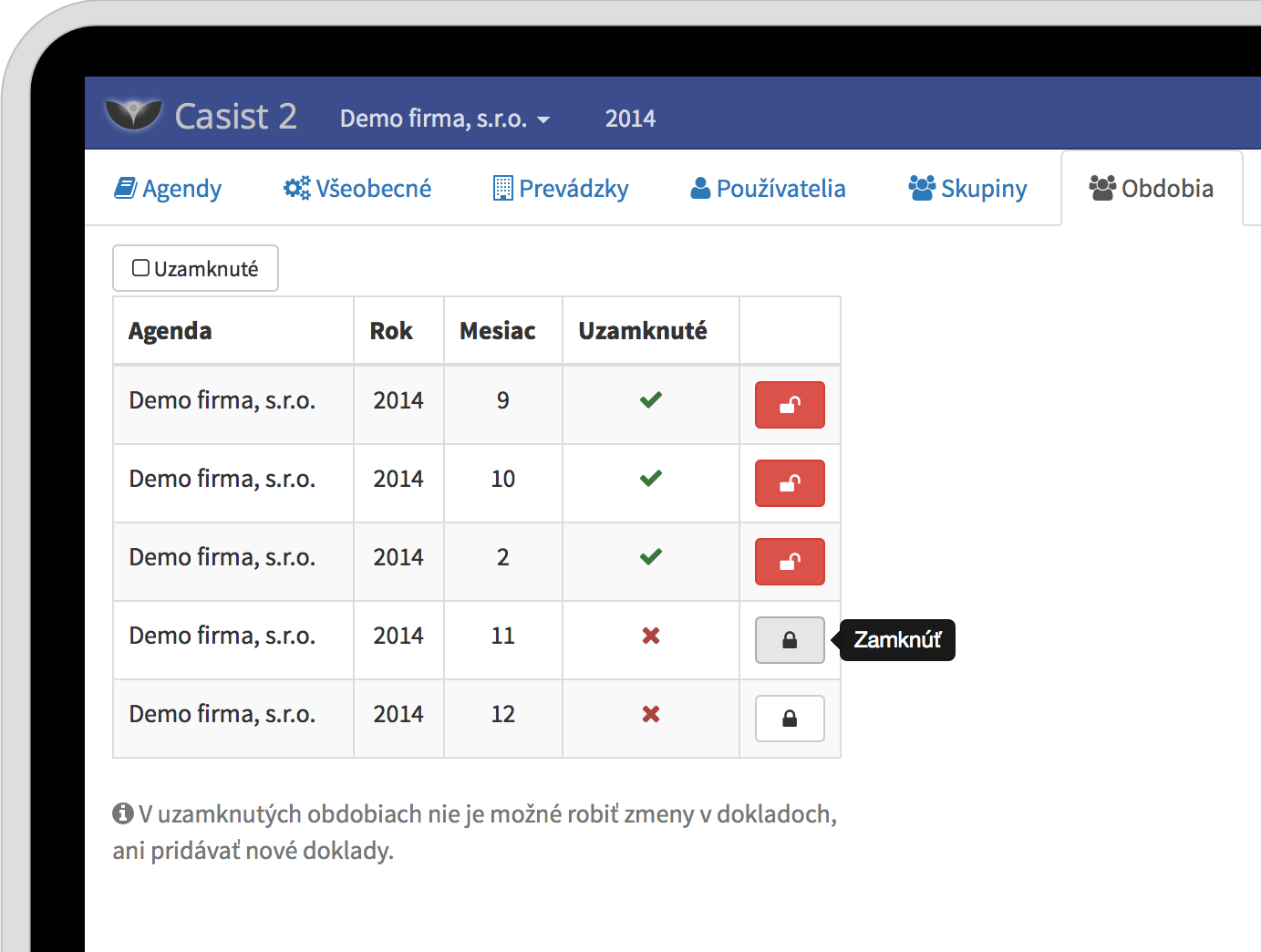Click the Casist 2 brand title

pos(235,117)
